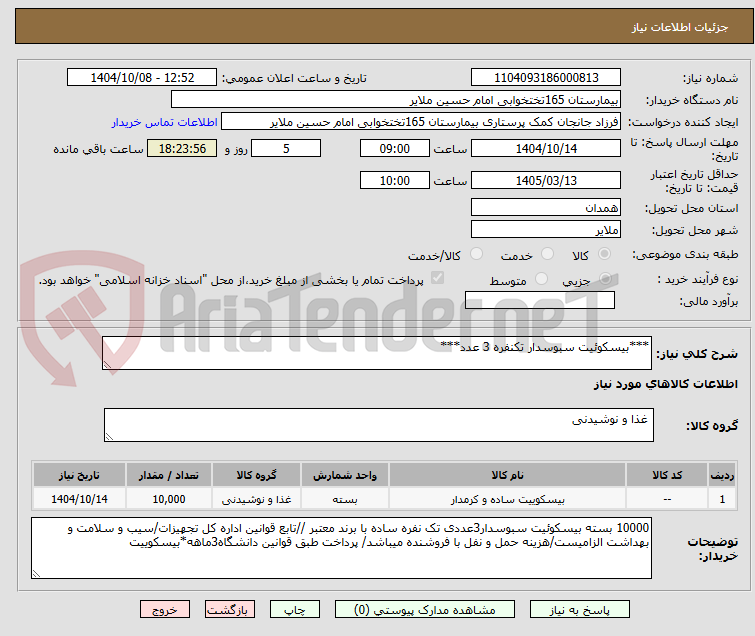Click the quantity cell 10,000

[169, 499]
